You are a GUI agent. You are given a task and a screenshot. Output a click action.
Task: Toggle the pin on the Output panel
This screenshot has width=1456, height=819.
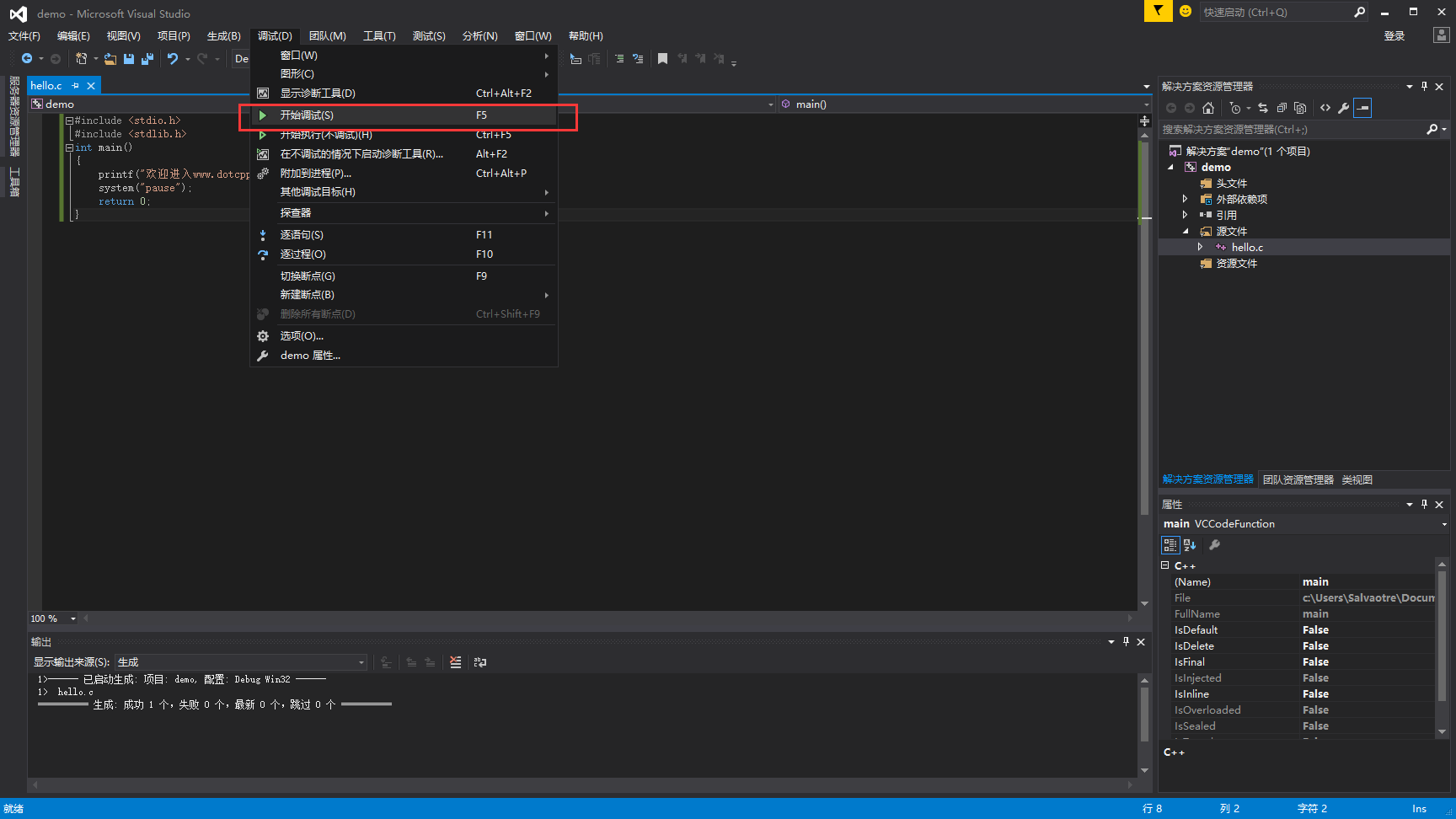(1126, 641)
